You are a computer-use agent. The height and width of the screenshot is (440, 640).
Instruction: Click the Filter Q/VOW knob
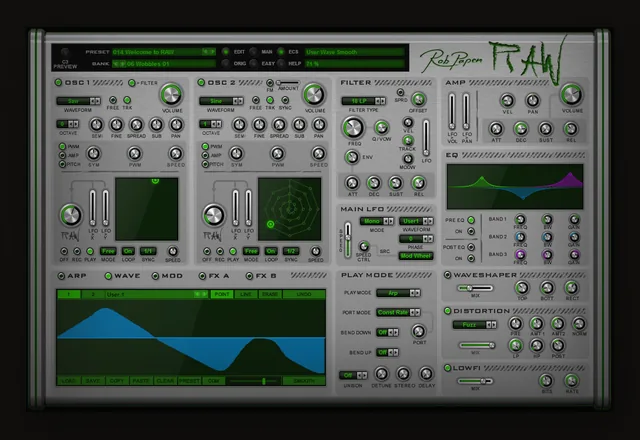pyautogui.click(x=381, y=128)
